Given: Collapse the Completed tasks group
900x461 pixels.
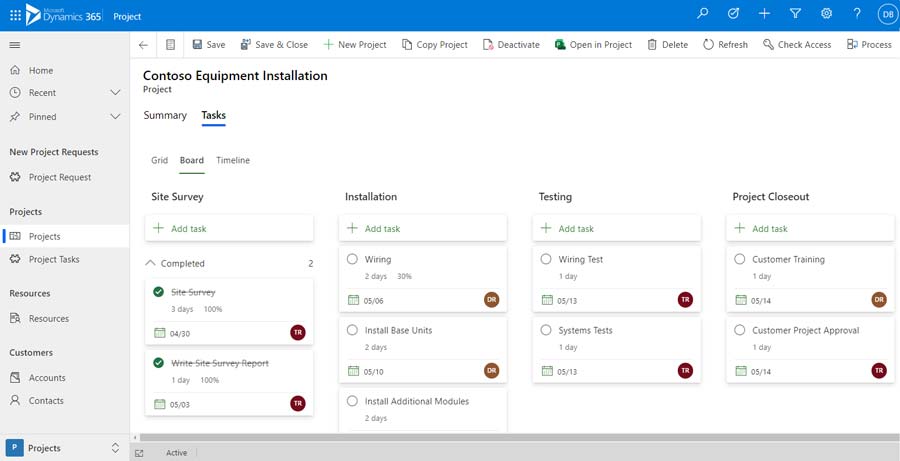Looking at the screenshot, I should click(x=151, y=263).
